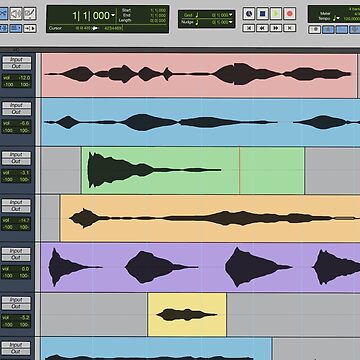
Task: Click vol -14.7 field on orange track
Action: pyautogui.click(x=16, y=220)
